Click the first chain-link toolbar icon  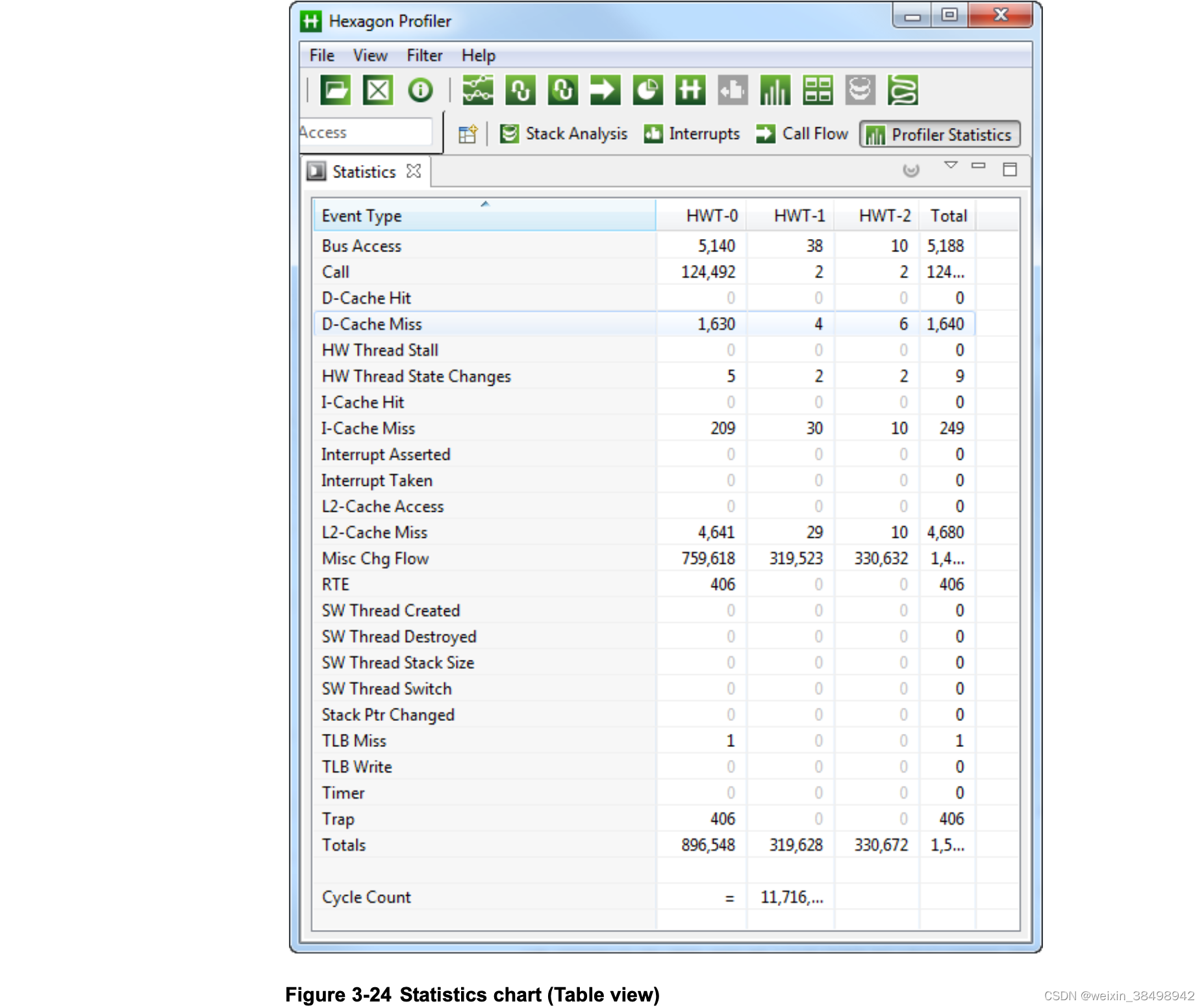[x=521, y=90]
